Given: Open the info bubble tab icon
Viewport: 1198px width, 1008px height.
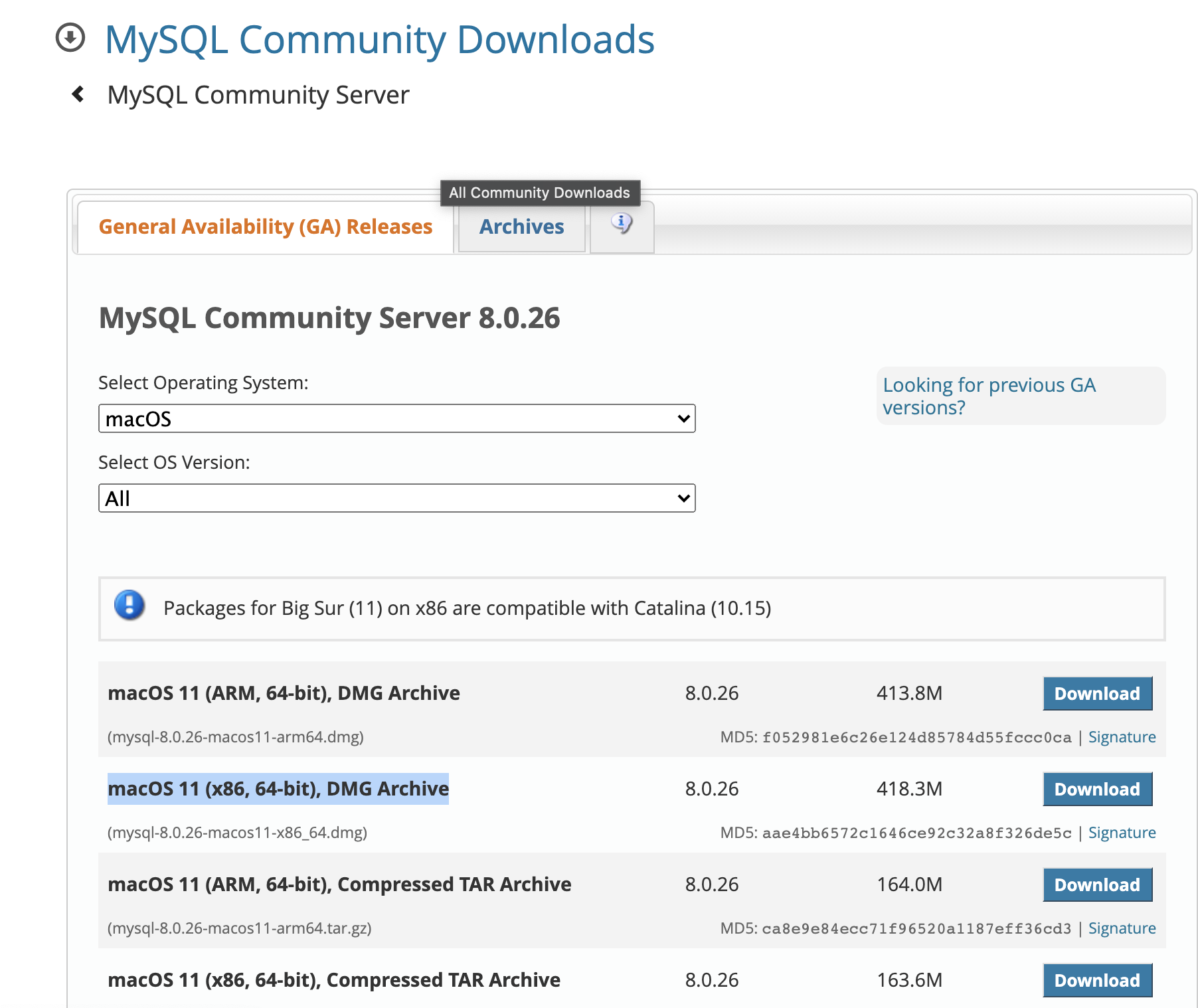Looking at the screenshot, I should (x=622, y=223).
